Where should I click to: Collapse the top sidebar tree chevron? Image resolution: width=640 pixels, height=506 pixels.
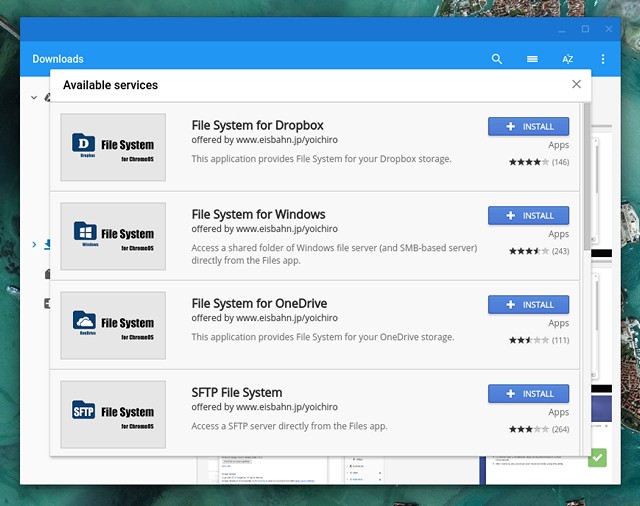coord(34,98)
